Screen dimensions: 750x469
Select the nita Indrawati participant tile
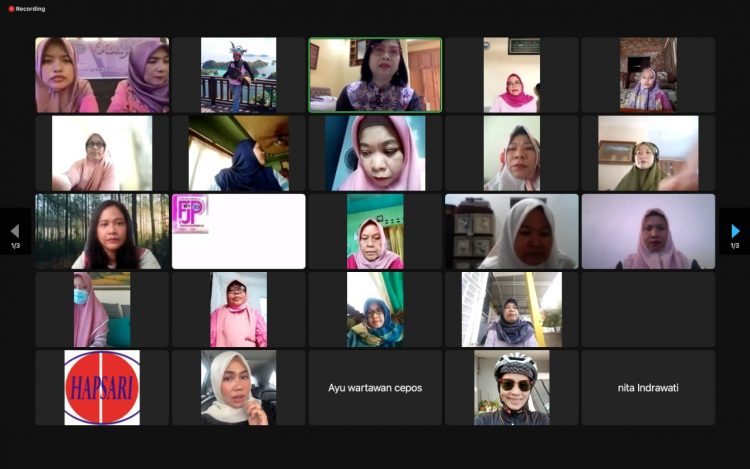(x=648, y=387)
